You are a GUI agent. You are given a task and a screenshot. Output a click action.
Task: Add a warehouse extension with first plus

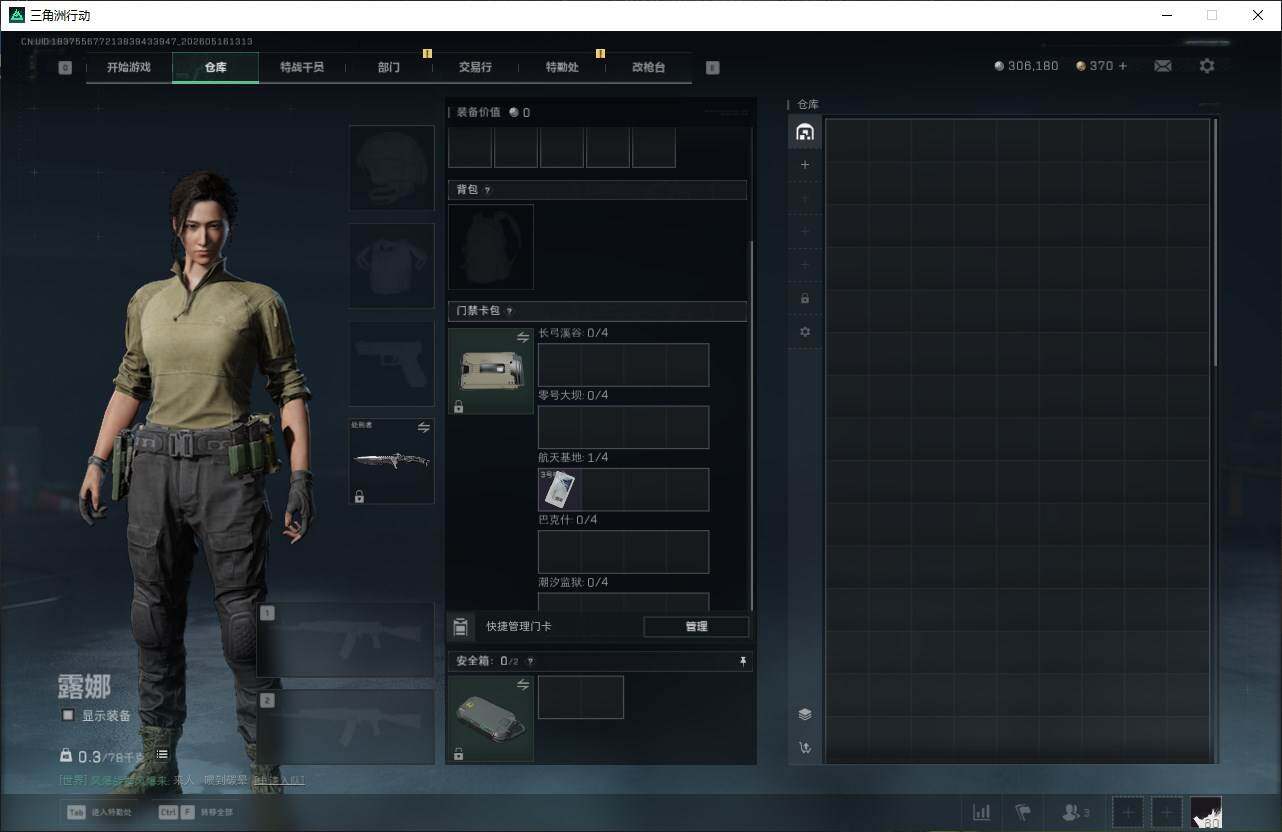(805, 165)
